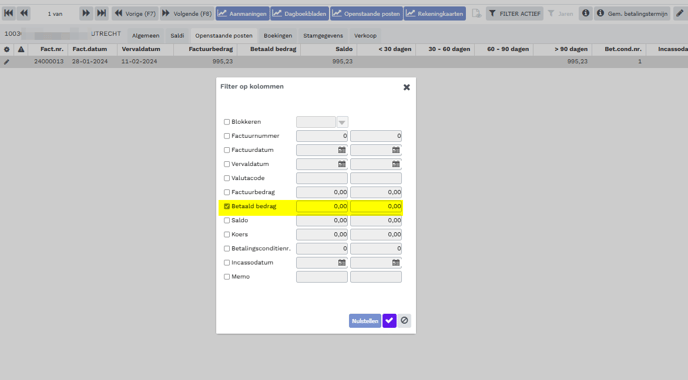Enable the Koers filter checkbox
This screenshot has height=380, width=688.
tap(227, 234)
